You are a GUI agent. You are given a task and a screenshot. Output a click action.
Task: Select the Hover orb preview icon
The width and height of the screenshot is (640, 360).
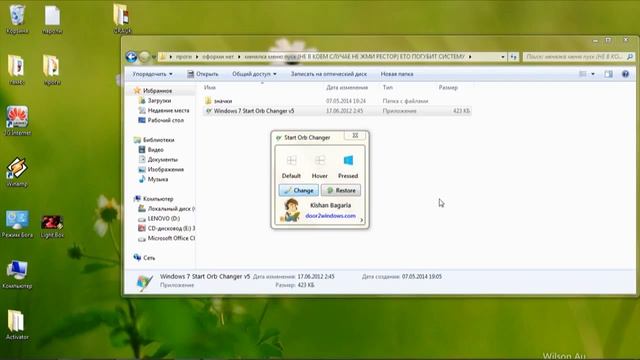point(320,160)
